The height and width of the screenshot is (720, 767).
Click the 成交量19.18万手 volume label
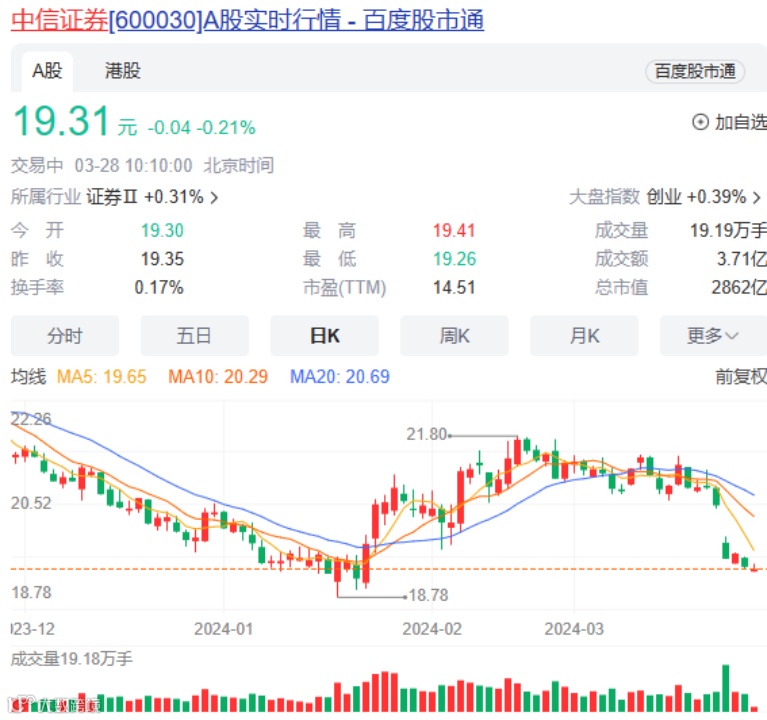[71, 659]
